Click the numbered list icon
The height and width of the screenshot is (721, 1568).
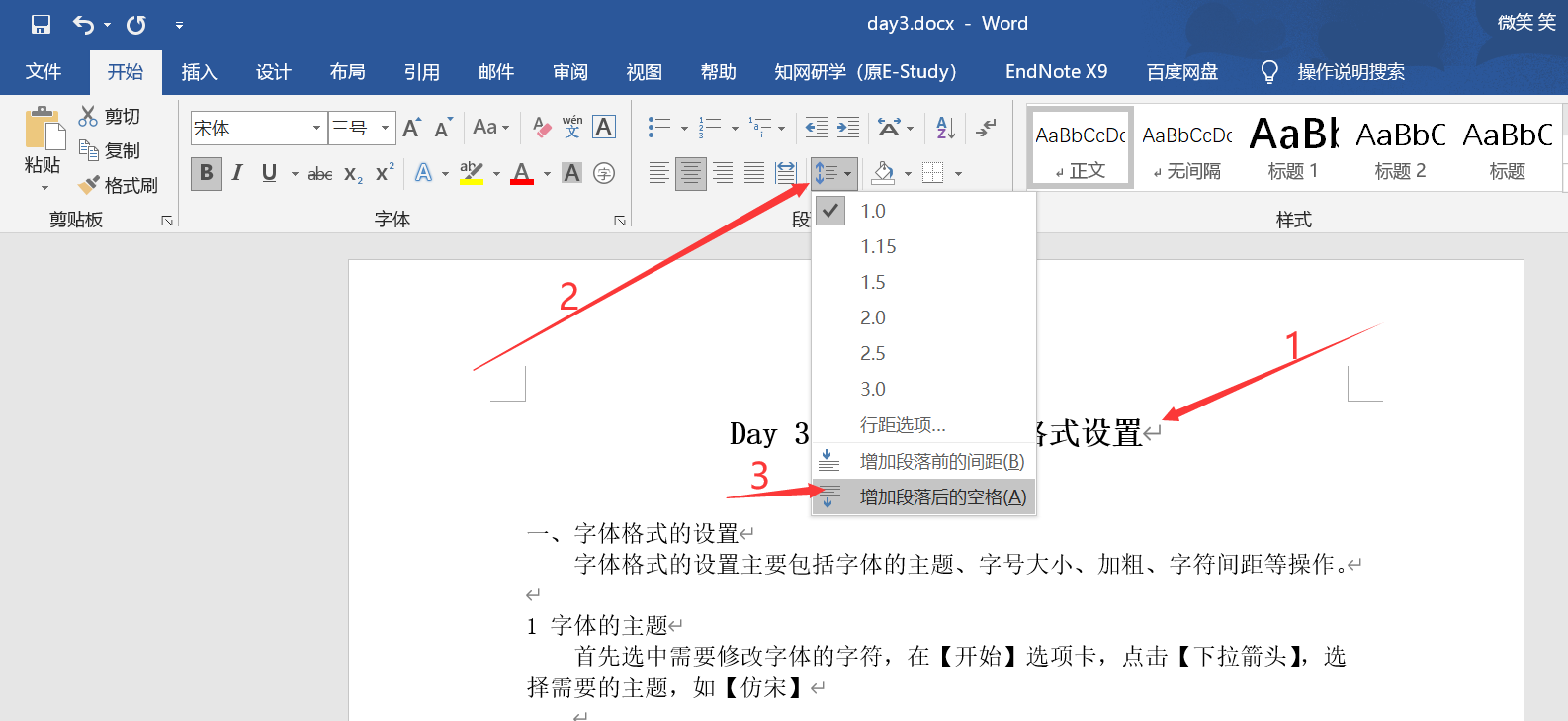(x=711, y=127)
